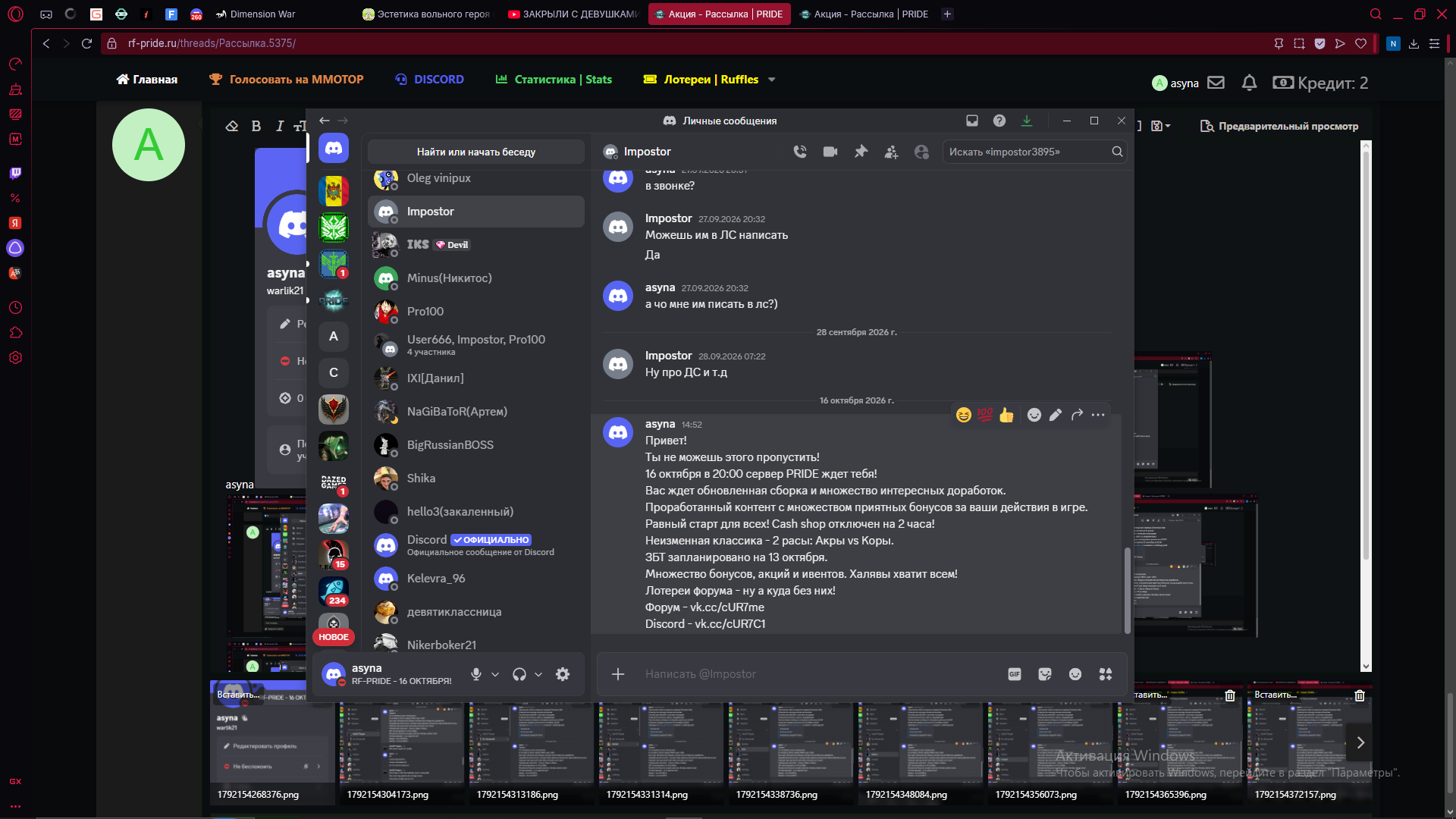1456x819 pixels.
Task: Add friends to the DM group
Action: (x=891, y=152)
